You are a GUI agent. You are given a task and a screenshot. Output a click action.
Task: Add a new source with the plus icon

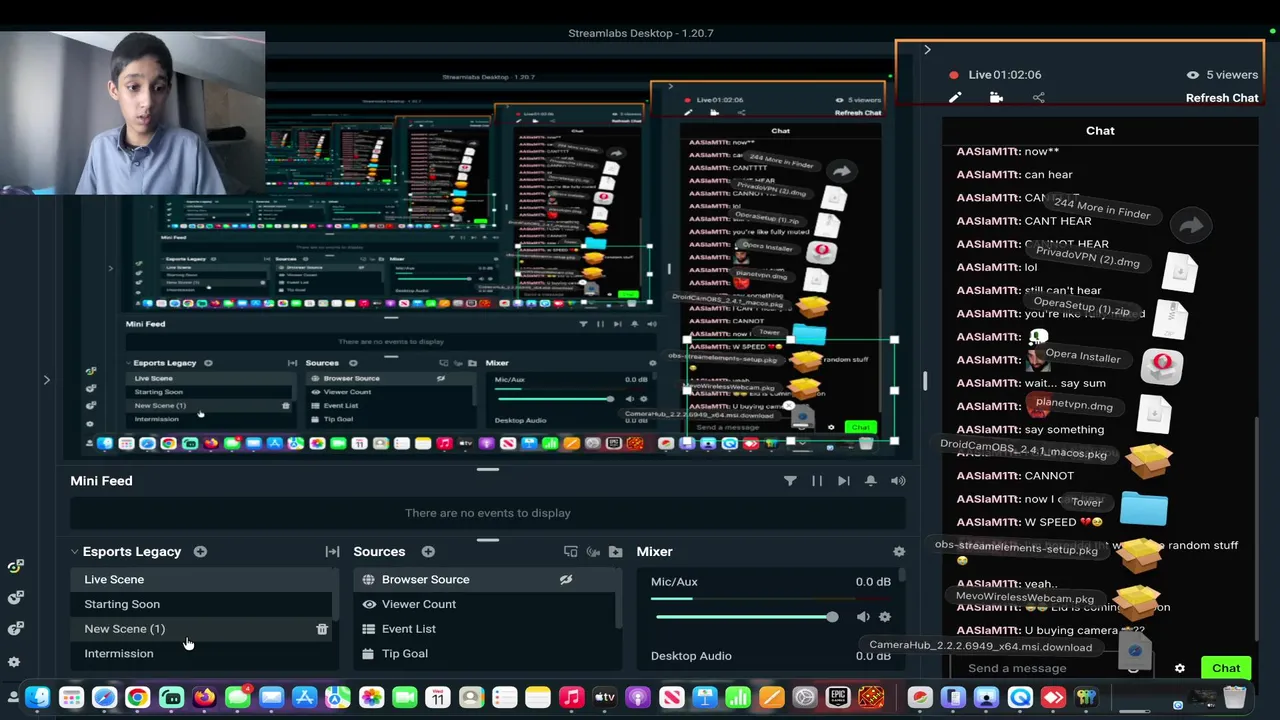click(x=428, y=552)
